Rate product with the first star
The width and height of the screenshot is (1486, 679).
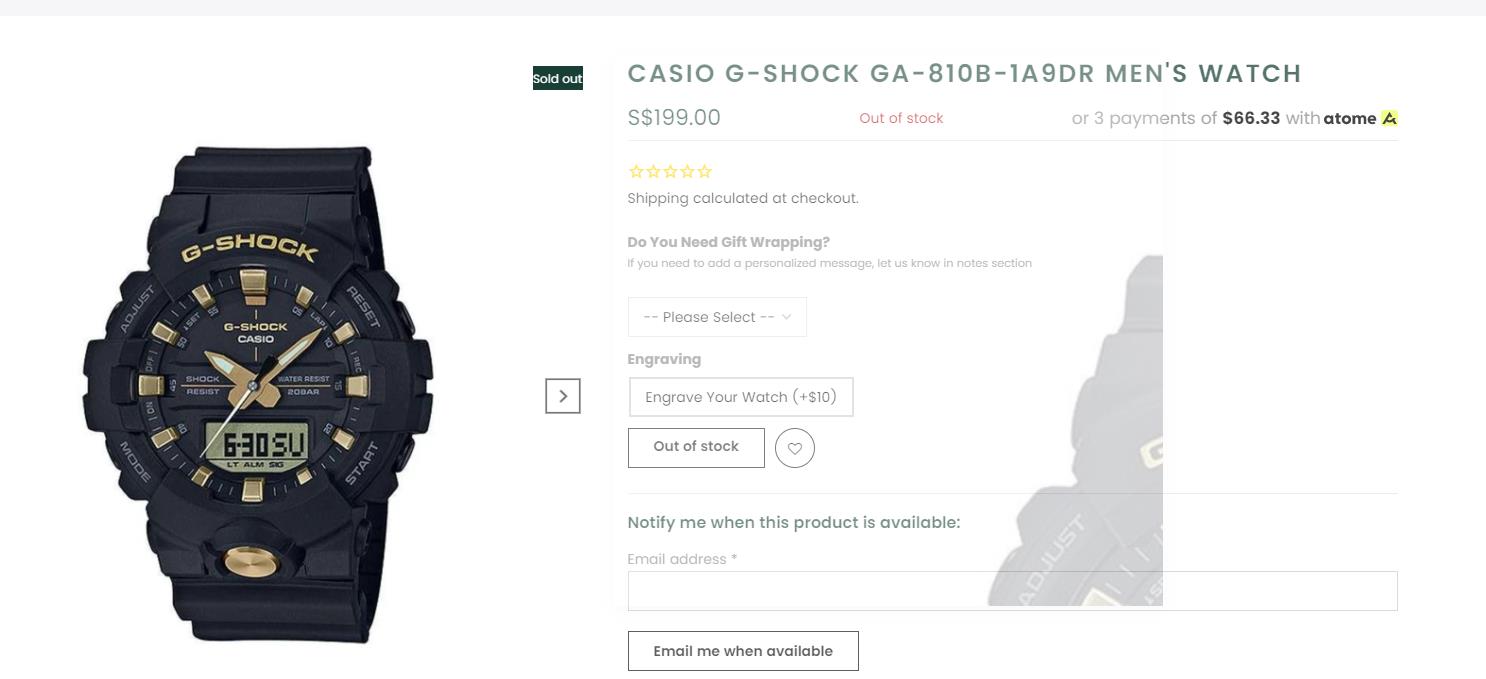636,172
